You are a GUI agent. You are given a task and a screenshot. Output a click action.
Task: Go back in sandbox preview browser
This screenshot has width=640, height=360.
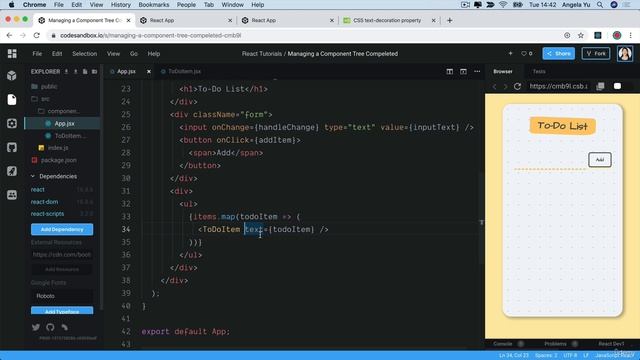(495, 86)
